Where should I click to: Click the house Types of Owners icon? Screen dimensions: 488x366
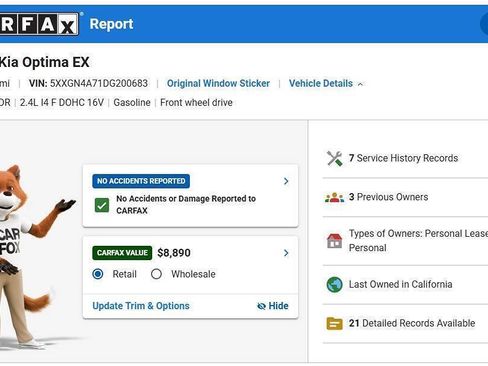(334, 241)
